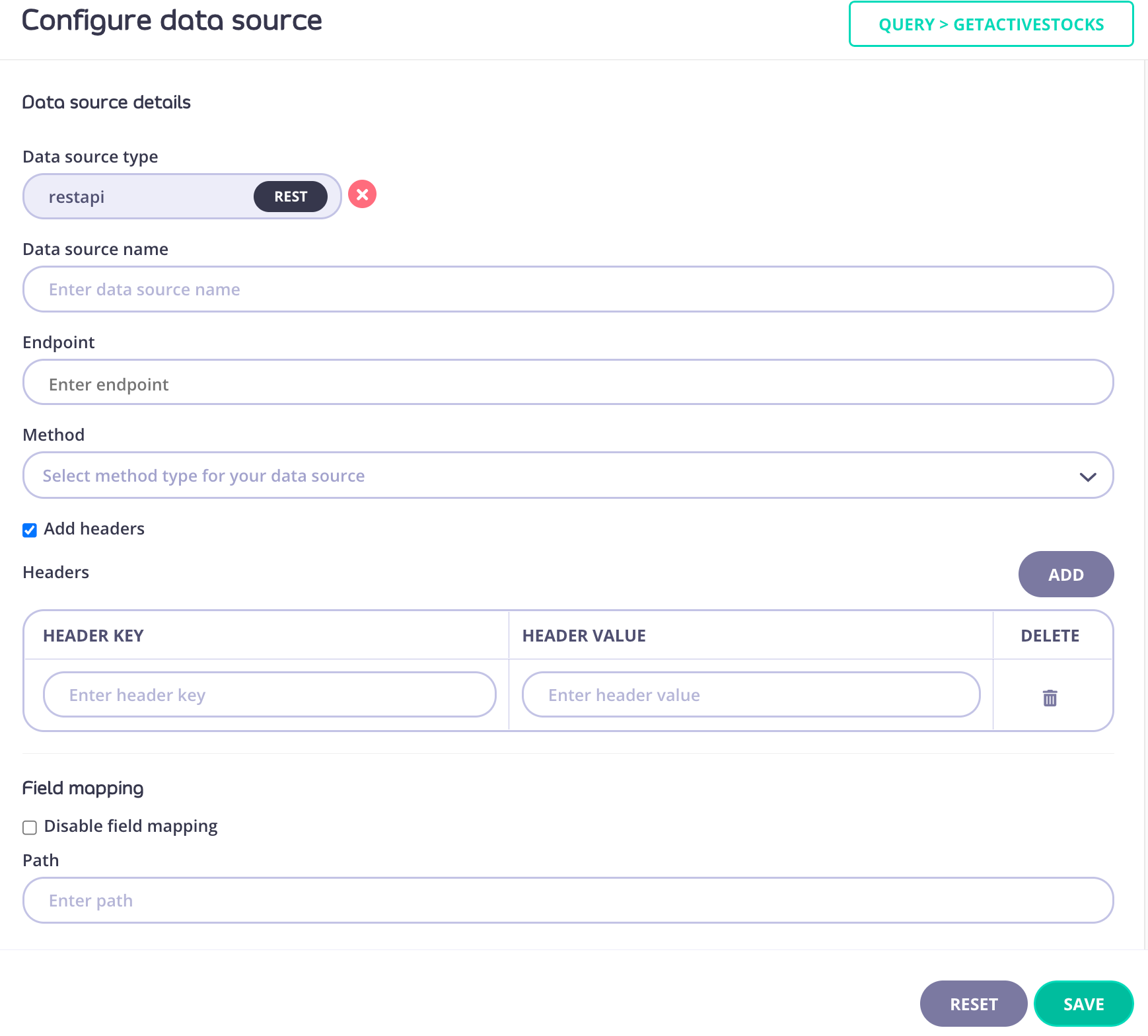Open the QUERY > GETACTIVESTOCKS breadcrumb
1148x1036 pixels.
pos(991,24)
